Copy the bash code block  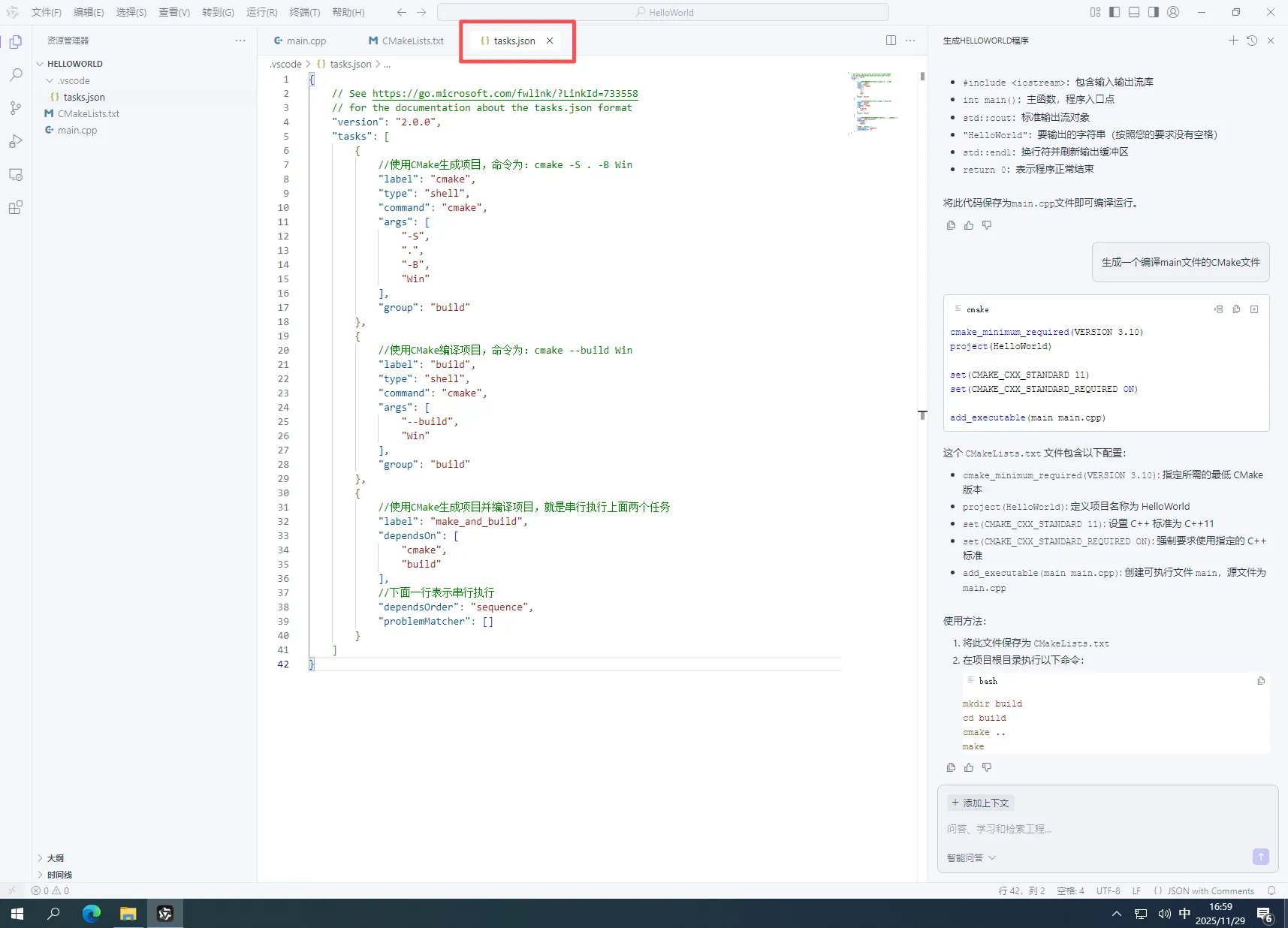click(x=1261, y=681)
